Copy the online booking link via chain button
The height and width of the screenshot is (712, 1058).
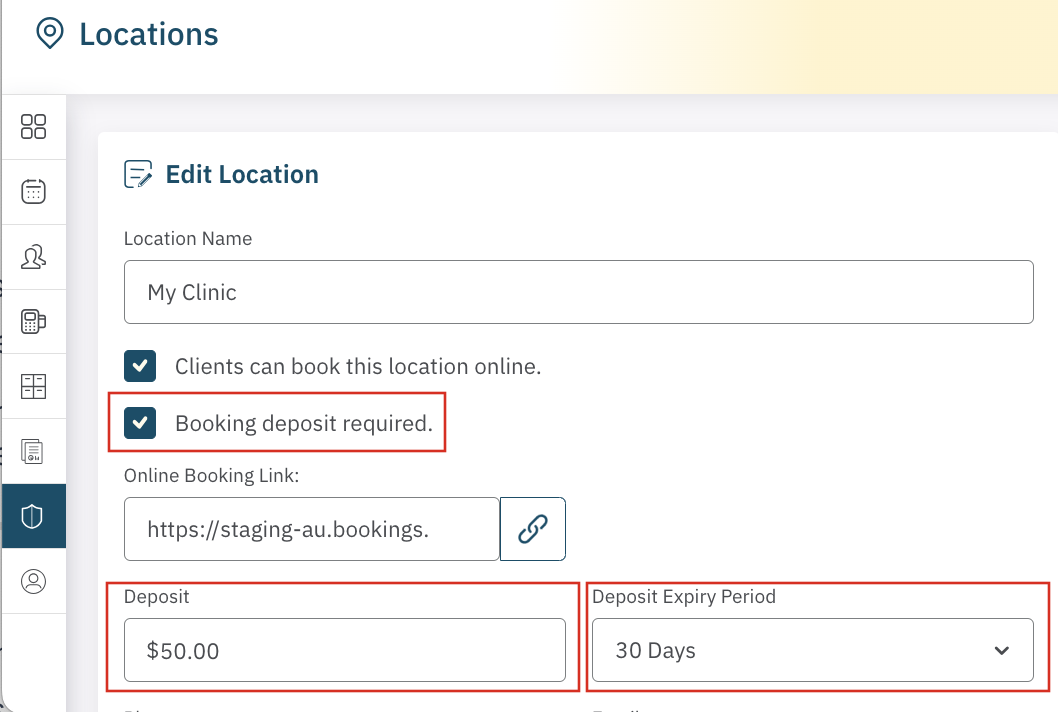click(533, 529)
